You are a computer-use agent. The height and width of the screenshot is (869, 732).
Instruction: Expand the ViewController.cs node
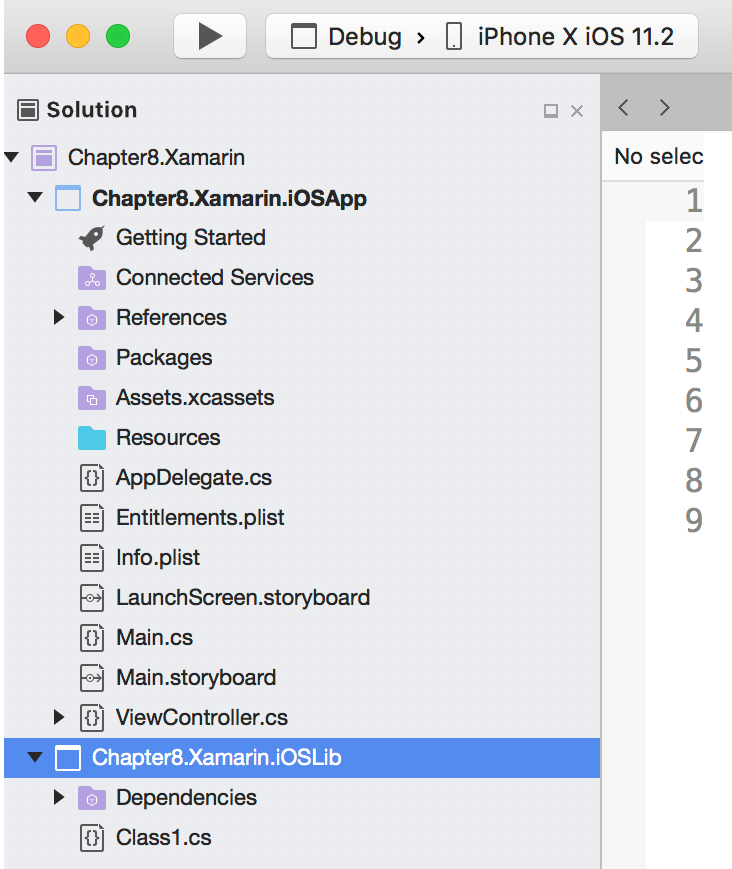59,717
